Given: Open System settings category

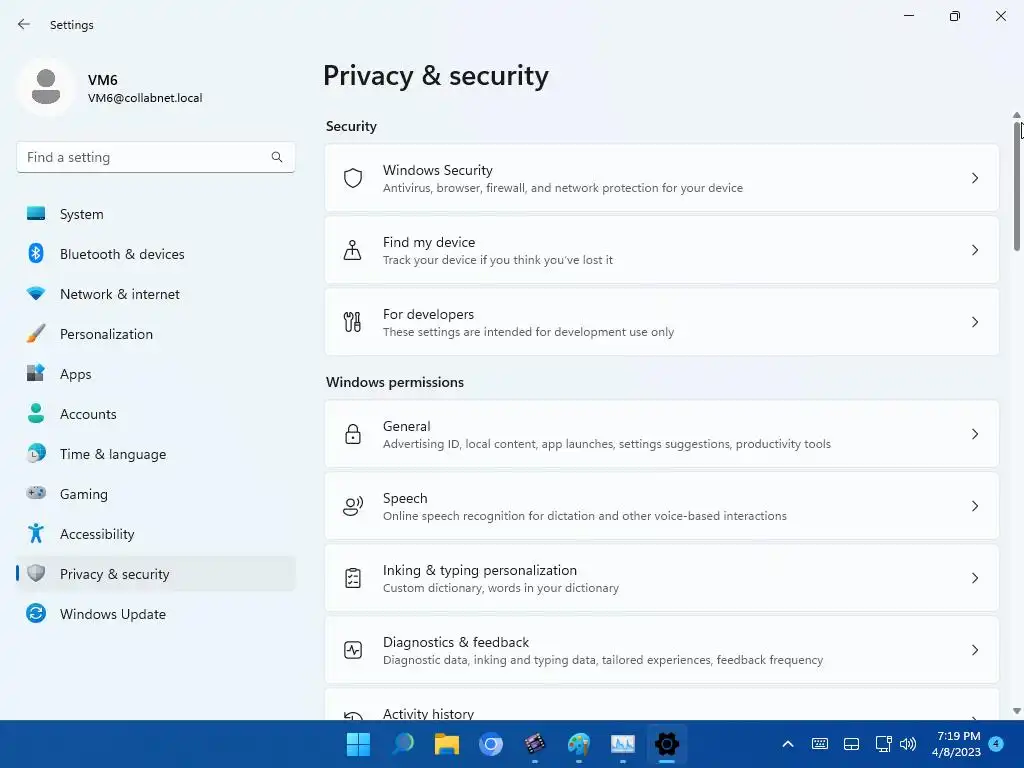Looking at the screenshot, I should point(155,214).
